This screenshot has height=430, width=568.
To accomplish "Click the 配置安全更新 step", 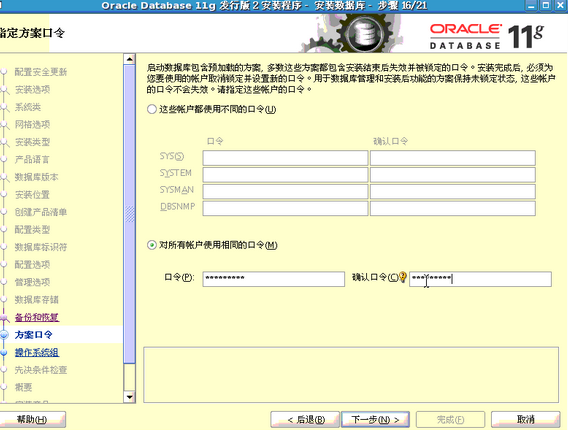I will point(41,72).
